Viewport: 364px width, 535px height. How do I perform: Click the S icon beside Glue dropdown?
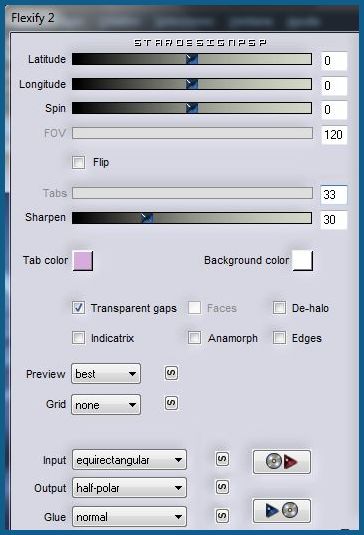[222, 516]
